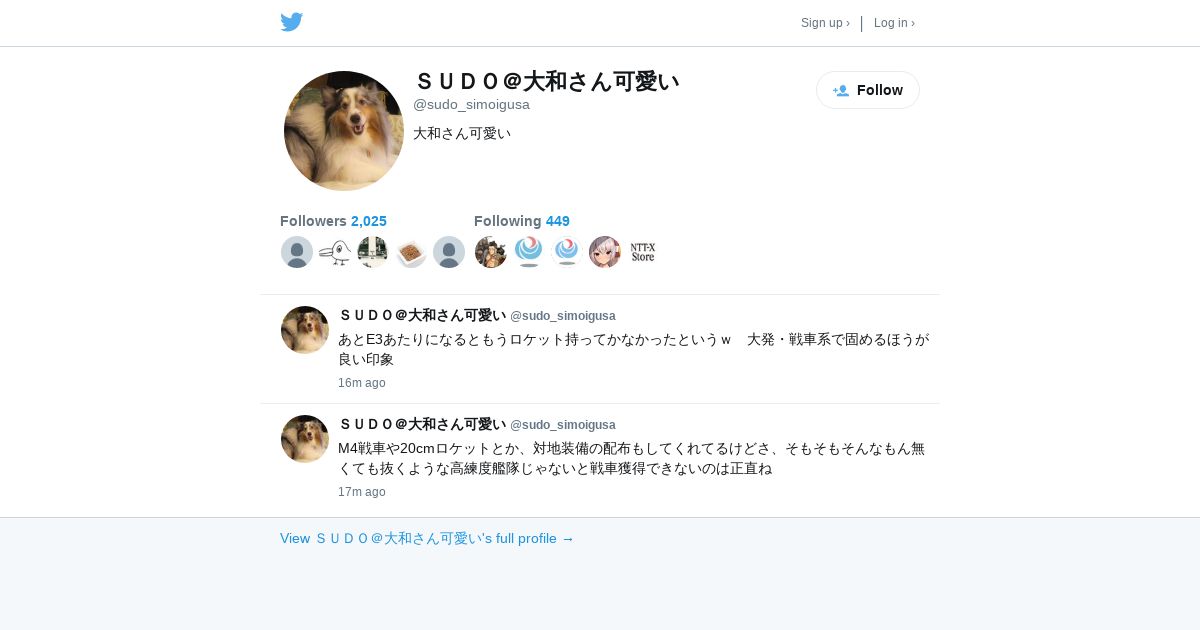The width and height of the screenshot is (1200, 630).
Task: Select the food bowl follower avatar
Action: (411, 252)
